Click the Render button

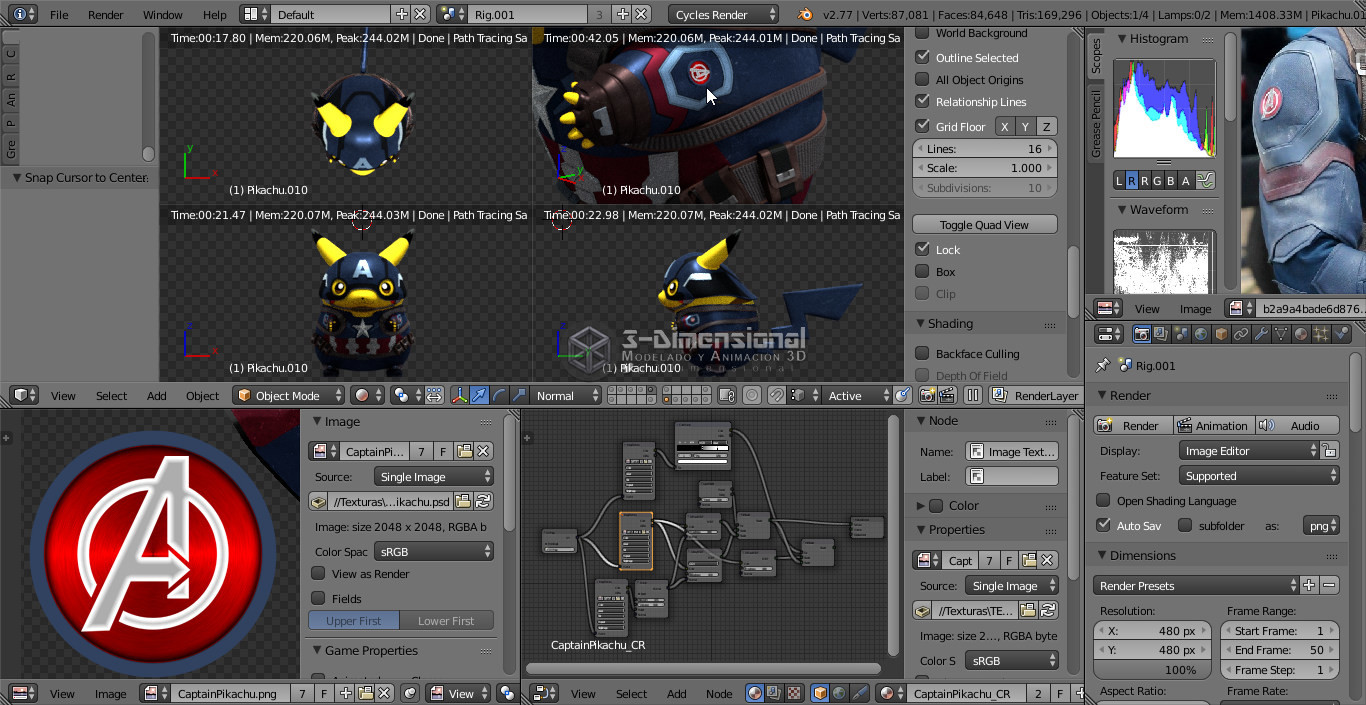click(1132, 425)
